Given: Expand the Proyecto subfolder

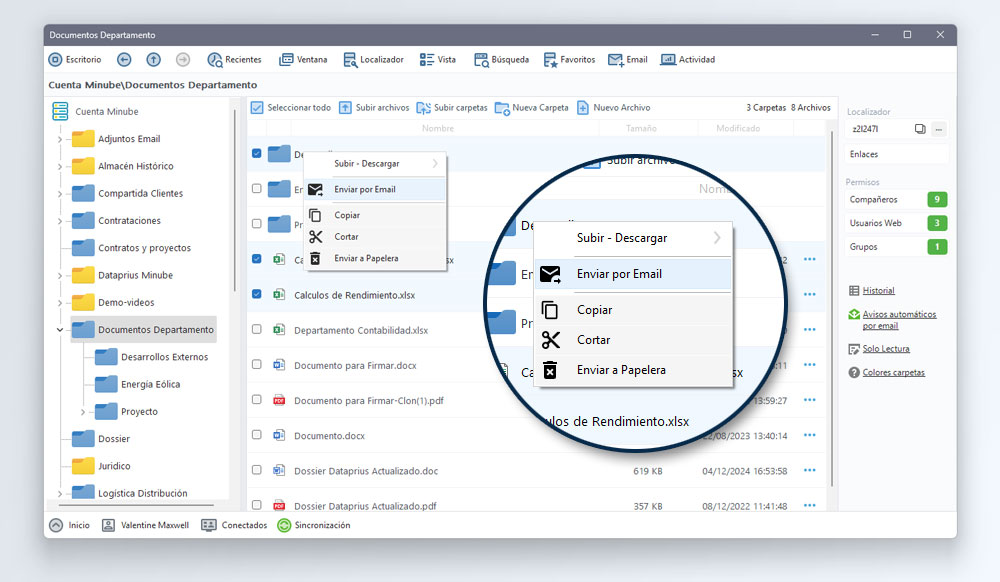Looking at the screenshot, I should coord(83,412).
